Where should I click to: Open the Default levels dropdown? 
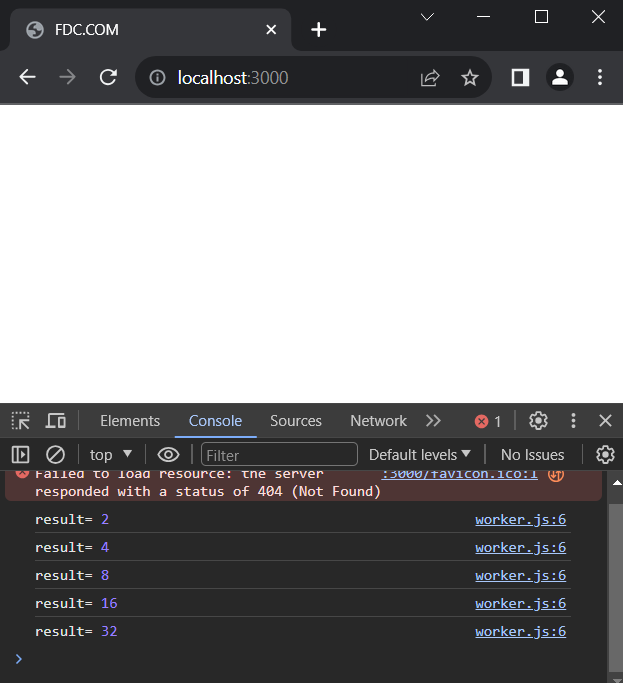pyautogui.click(x=419, y=454)
